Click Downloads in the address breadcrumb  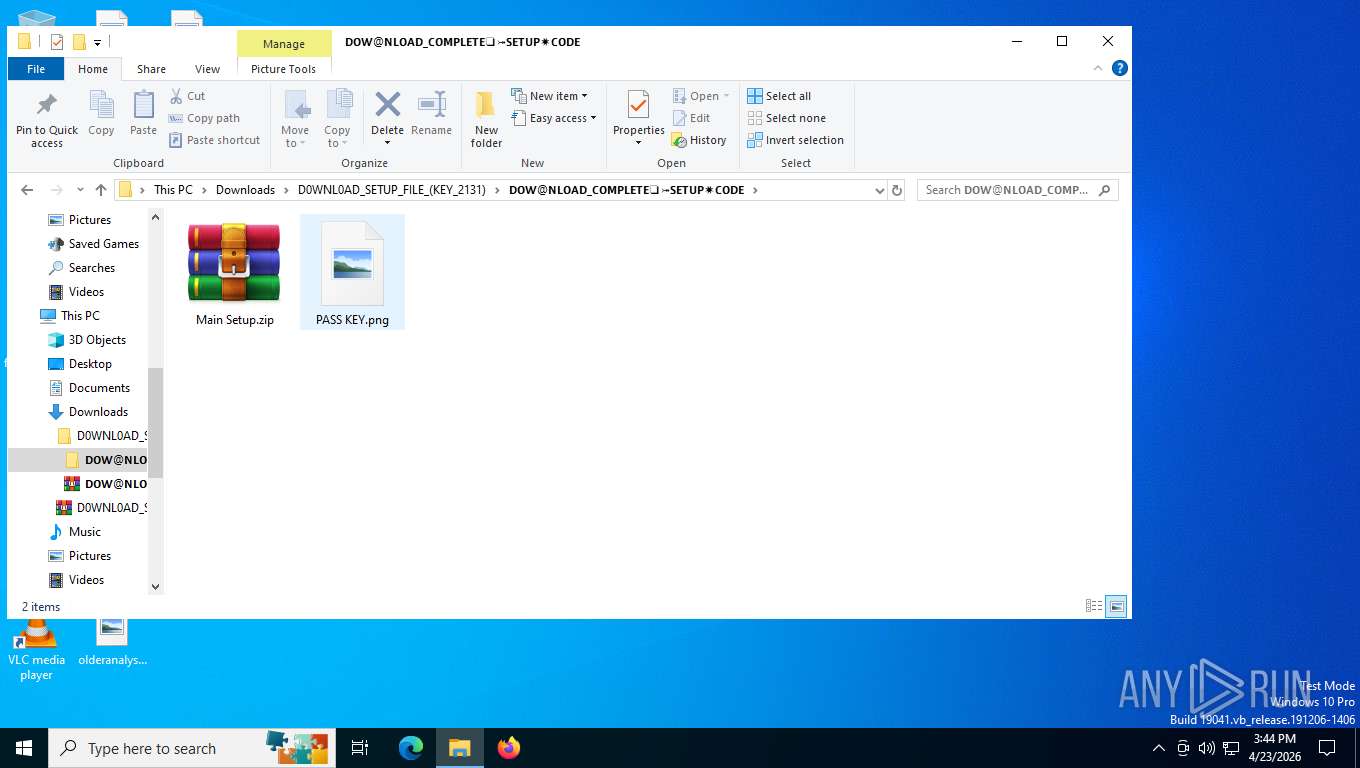click(245, 190)
